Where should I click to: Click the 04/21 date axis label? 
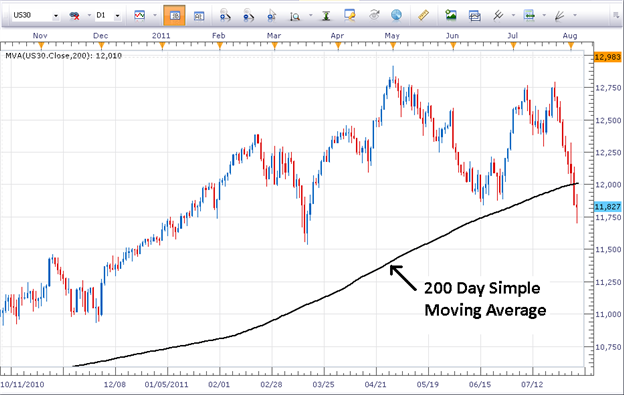(x=376, y=385)
